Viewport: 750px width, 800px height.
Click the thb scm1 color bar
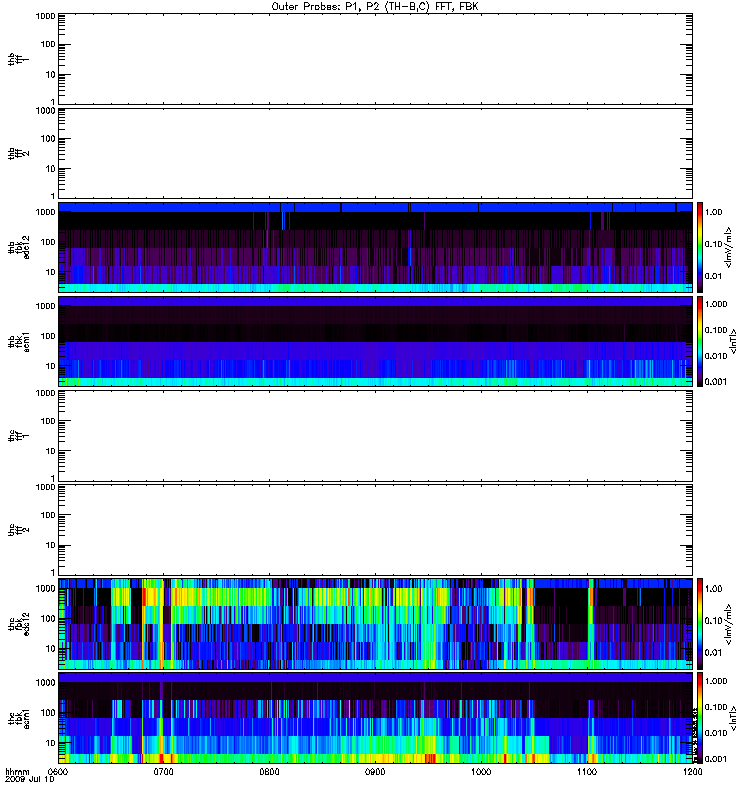pos(700,341)
